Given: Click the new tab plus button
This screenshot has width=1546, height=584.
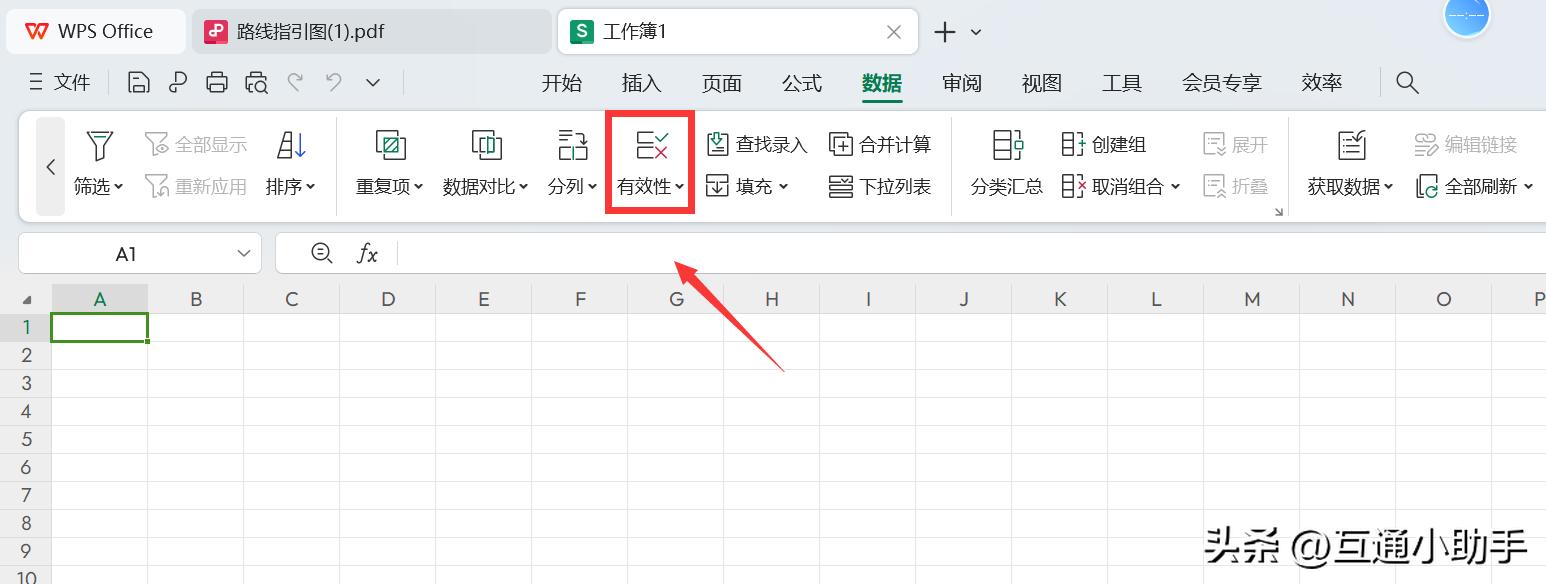Looking at the screenshot, I should pyautogui.click(x=944, y=32).
